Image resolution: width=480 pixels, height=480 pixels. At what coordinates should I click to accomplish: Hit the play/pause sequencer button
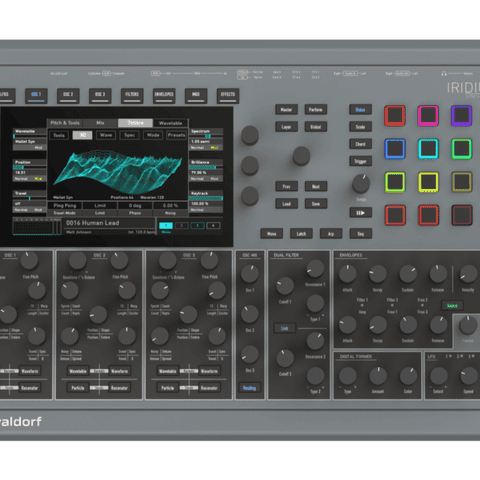360,213
